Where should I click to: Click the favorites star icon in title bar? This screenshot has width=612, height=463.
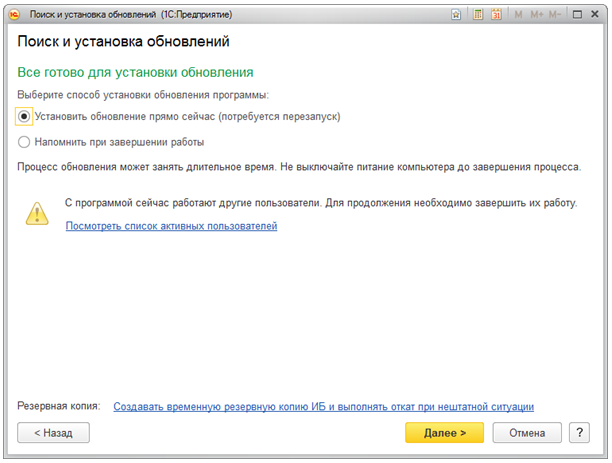click(x=458, y=15)
